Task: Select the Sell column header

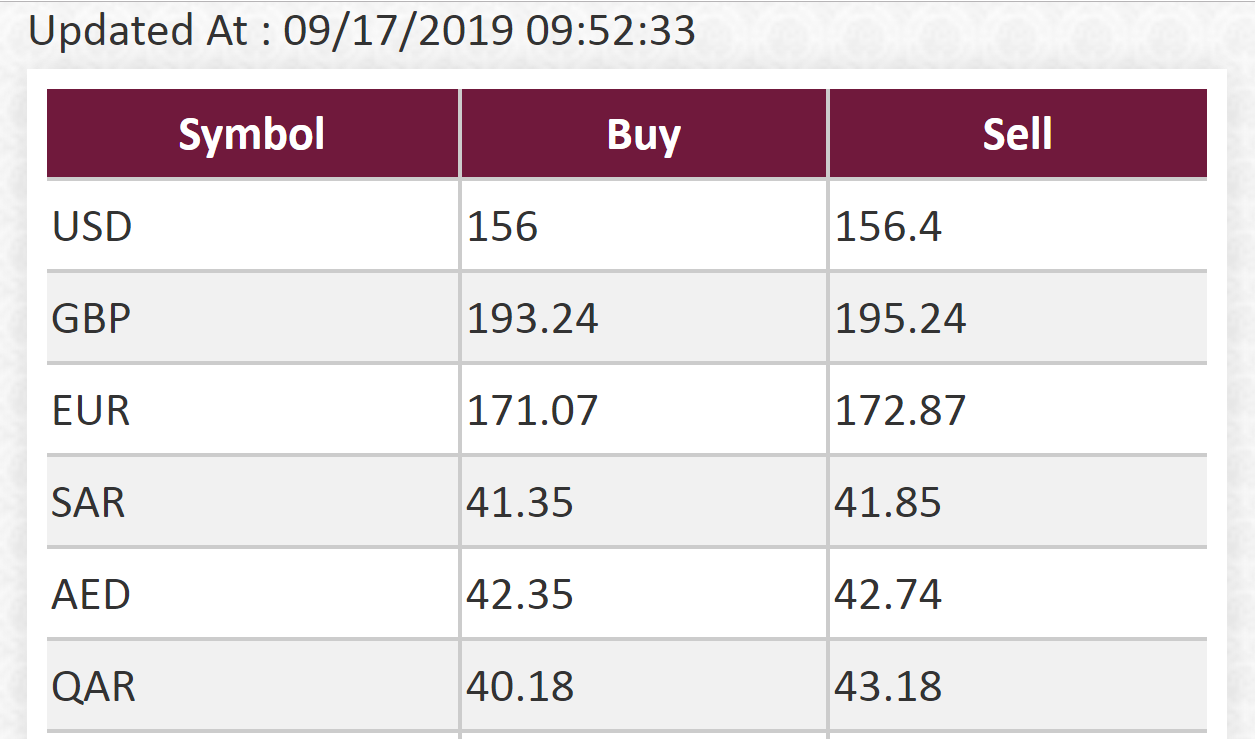Action: point(1017,134)
